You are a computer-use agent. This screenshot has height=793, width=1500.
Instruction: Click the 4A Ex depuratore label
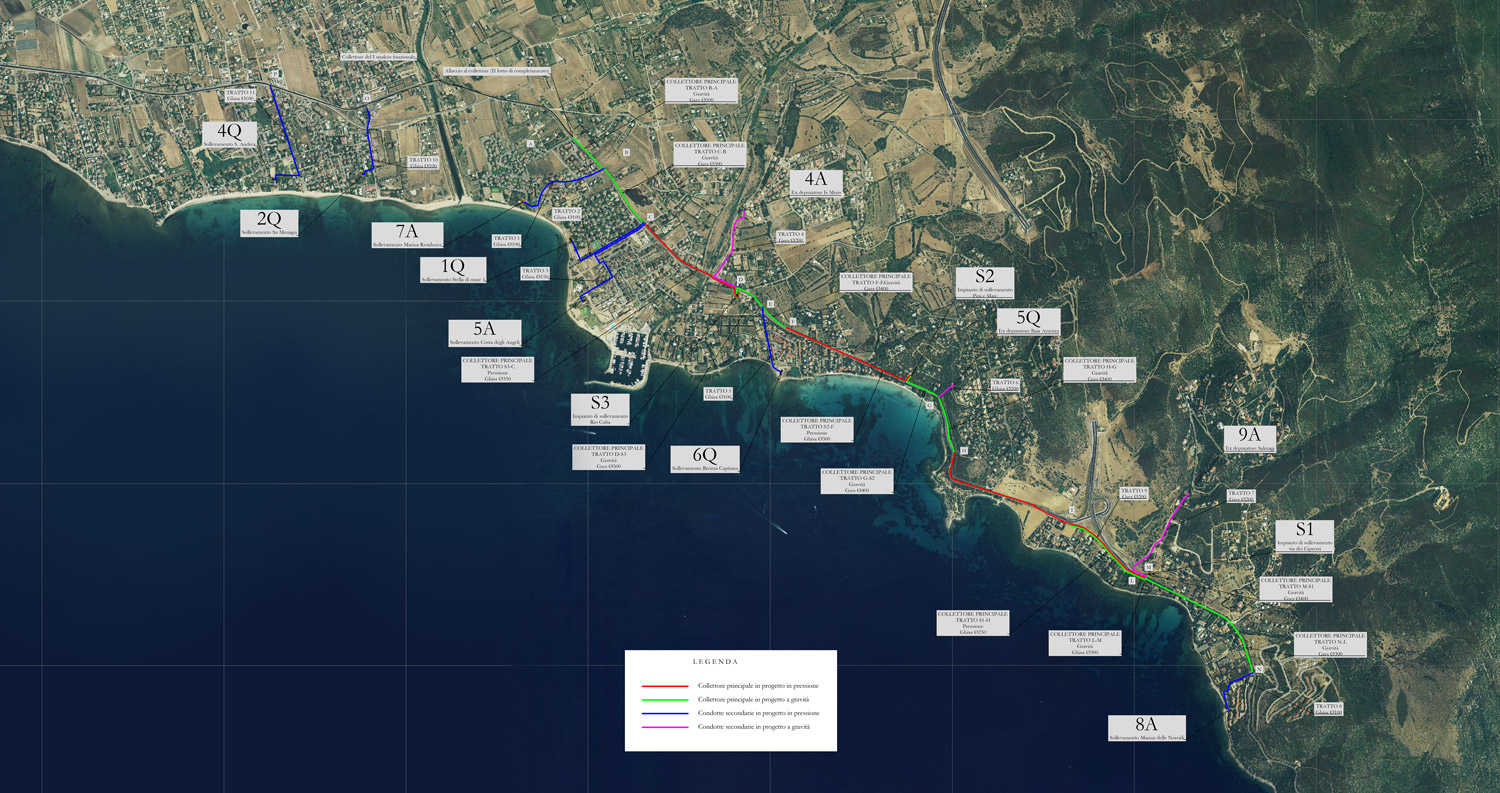[816, 184]
